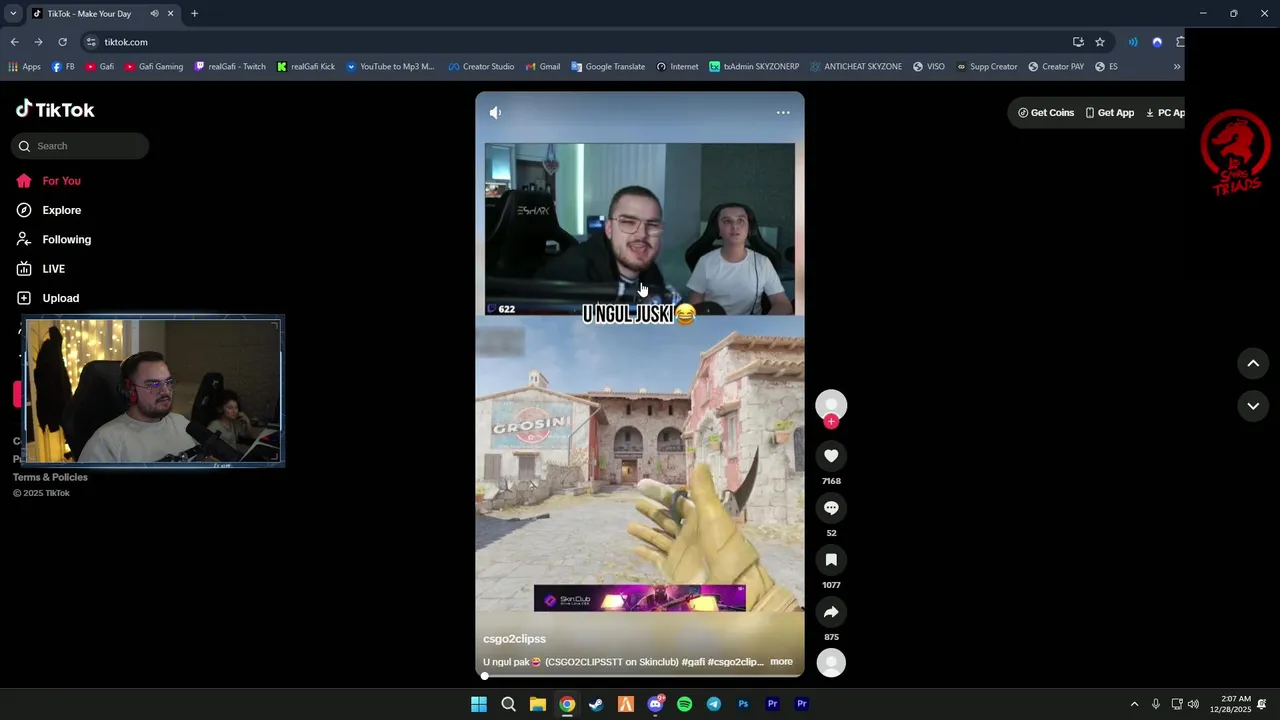Go back in browser history
1280x720 pixels.
(x=14, y=42)
